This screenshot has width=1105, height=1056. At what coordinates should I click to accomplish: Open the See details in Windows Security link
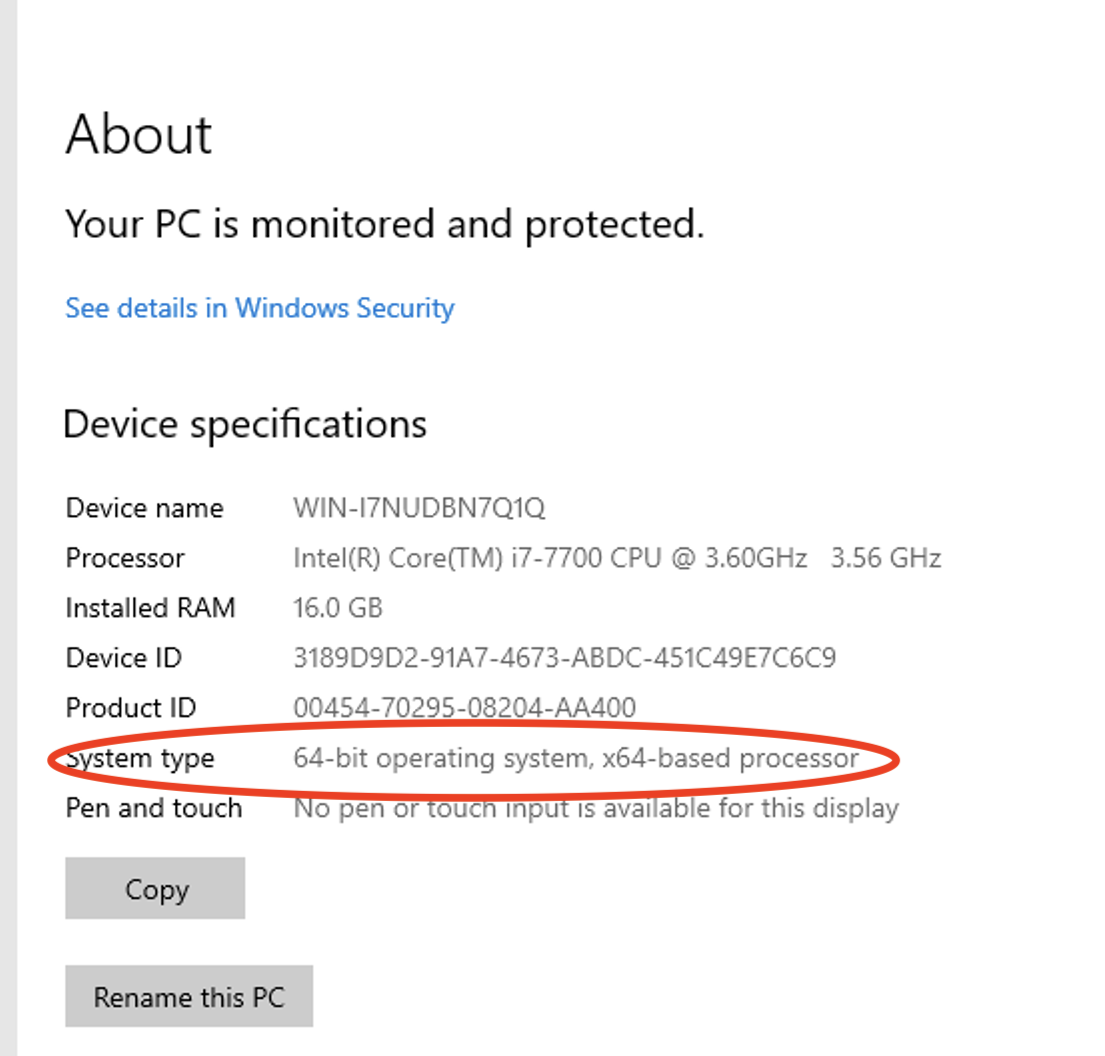259,308
